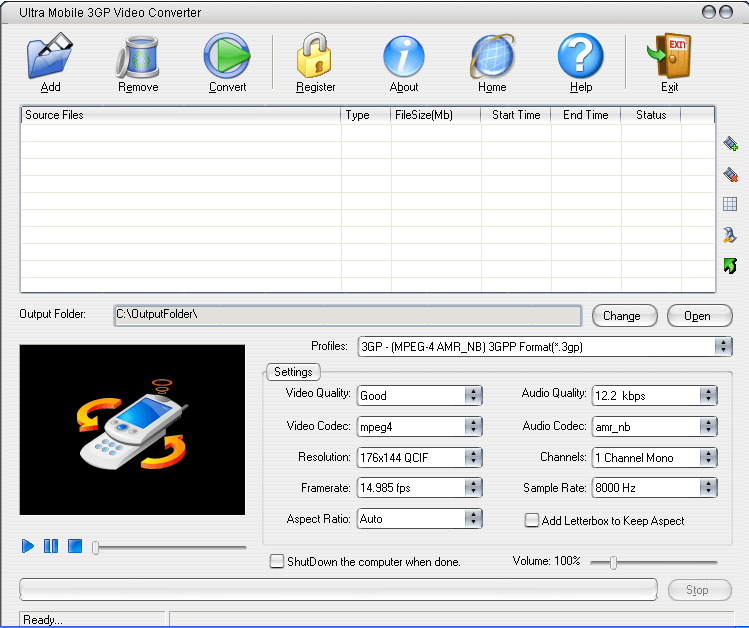The image size is (749, 628).
Task: Click the Stop button
Action: pyautogui.click(x=699, y=590)
